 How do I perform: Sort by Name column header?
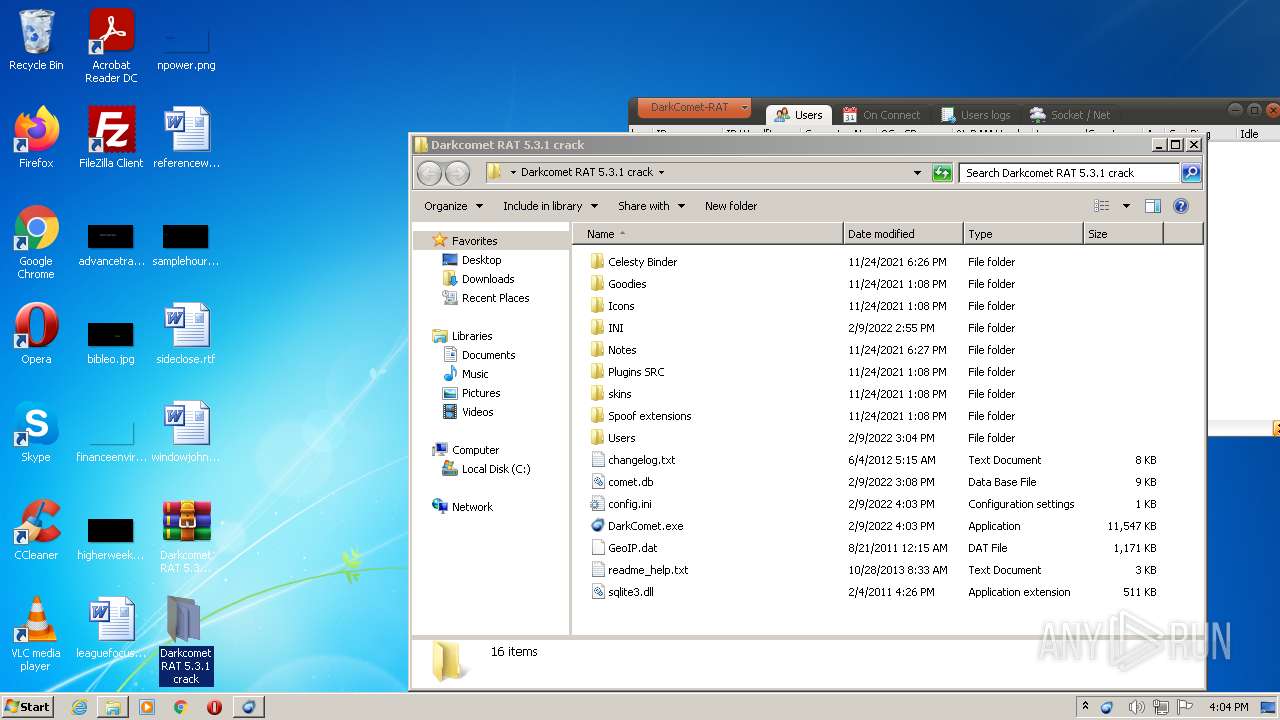[708, 234]
